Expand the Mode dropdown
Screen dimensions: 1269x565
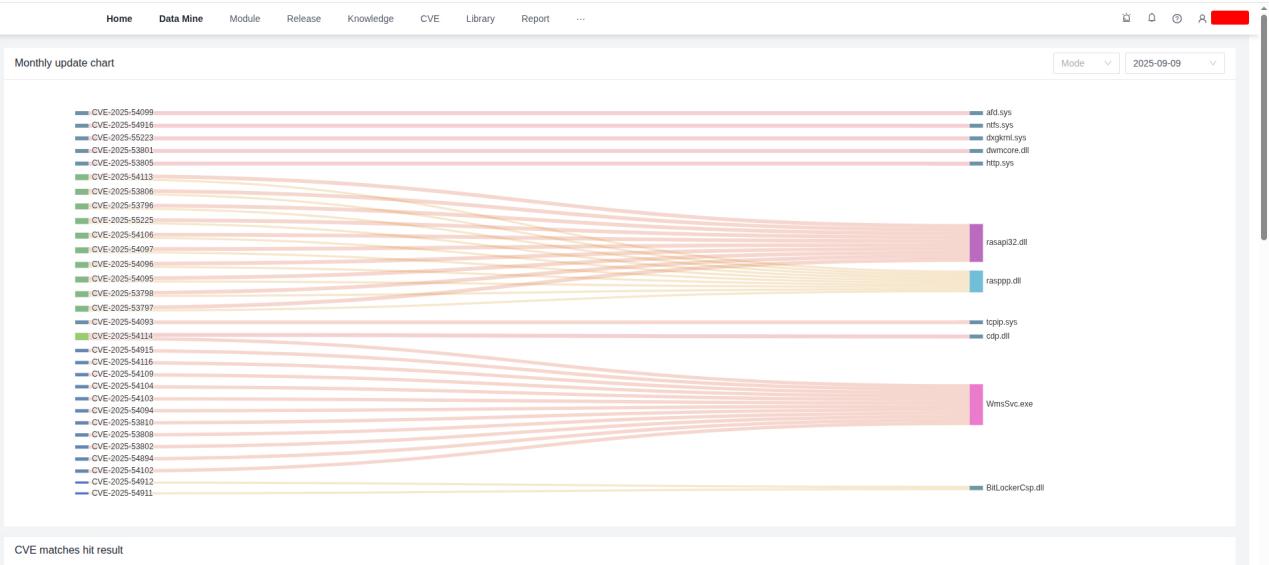(x=1085, y=63)
